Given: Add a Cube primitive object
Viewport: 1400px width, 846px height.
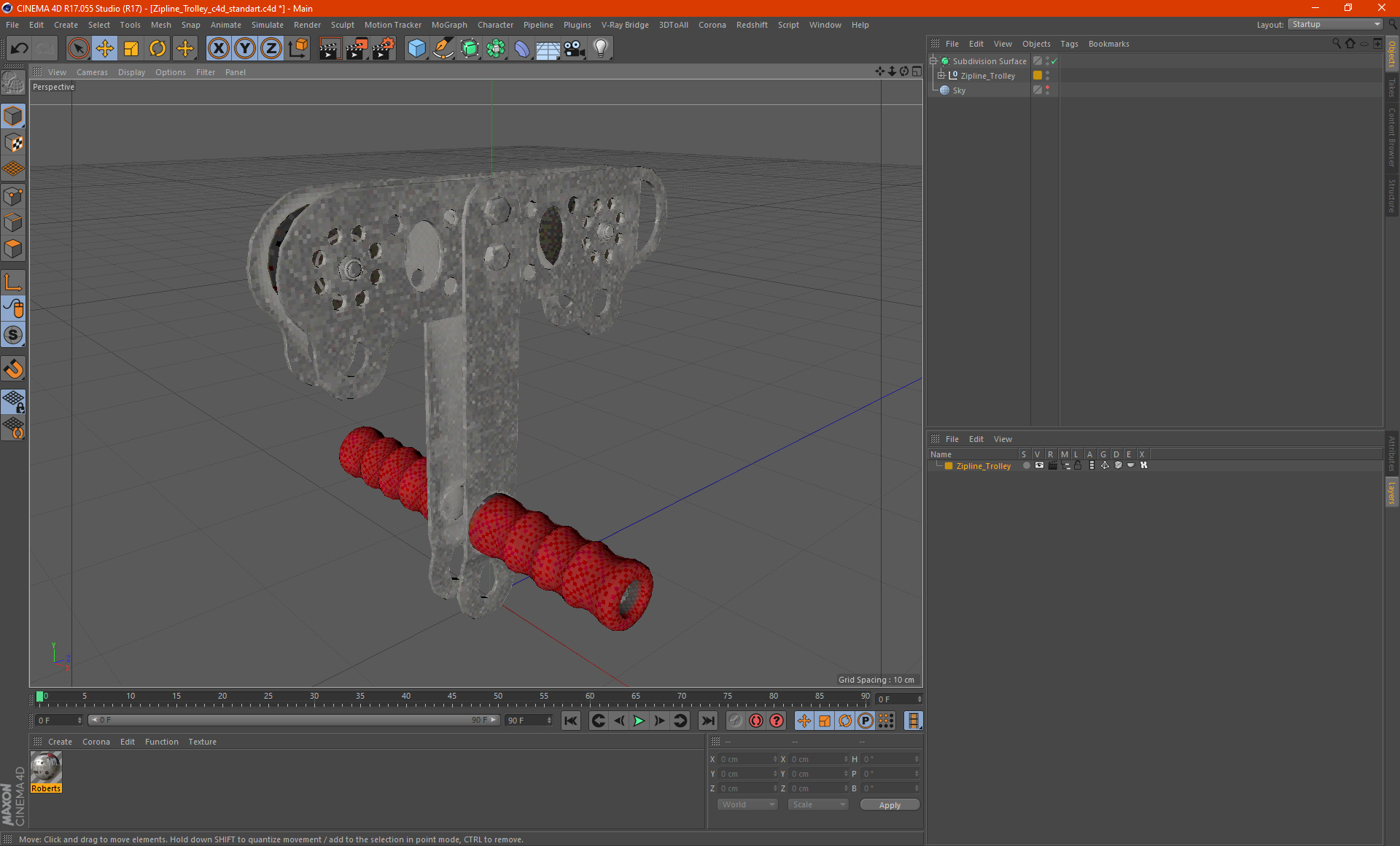Looking at the screenshot, I should tap(416, 49).
